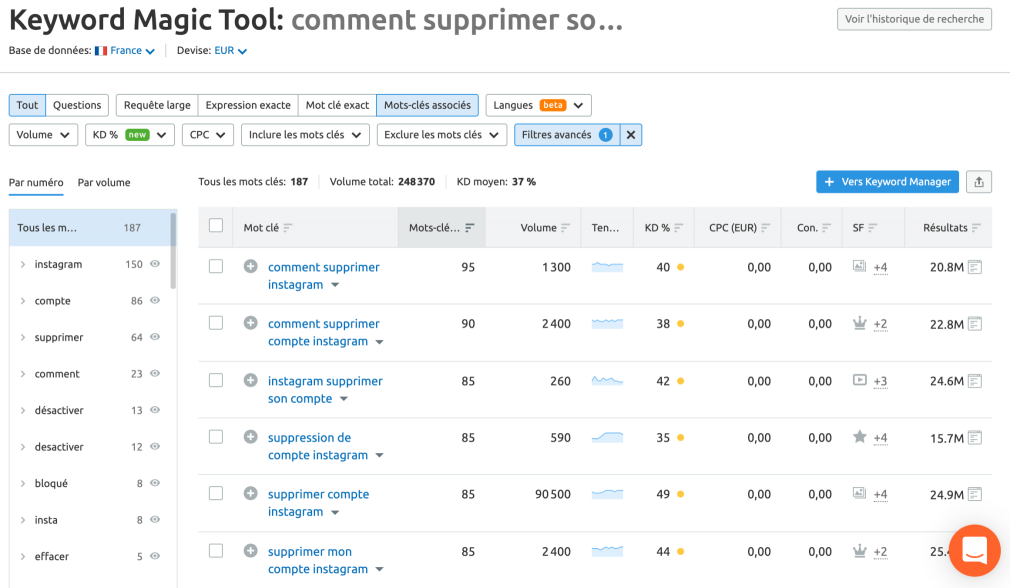Add 'supprimer compte instagram' via plus icon
Viewport: 1010px width, 588px height.
pyautogui.click(x=251, y=493)
